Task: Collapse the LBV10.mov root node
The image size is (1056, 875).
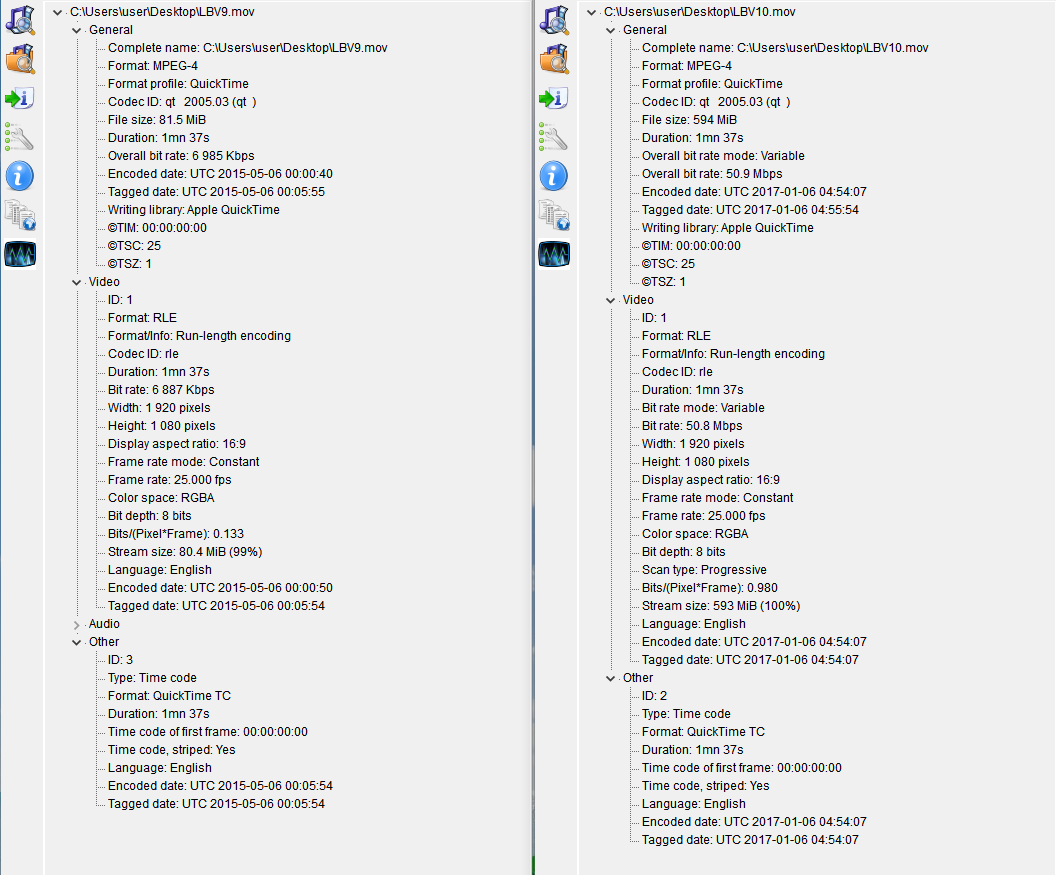Action: (592, 12)
